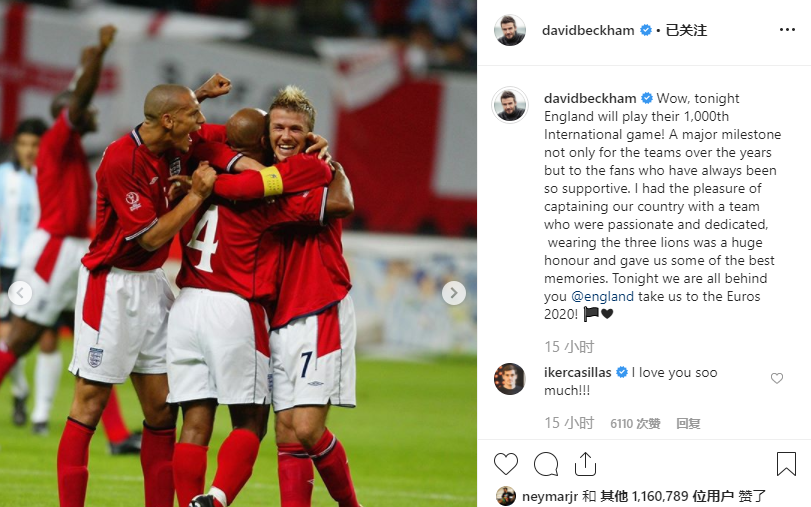Open the ikercasillas username link
811x507 pixels.
pyautogui.click(x=578, y=372)
